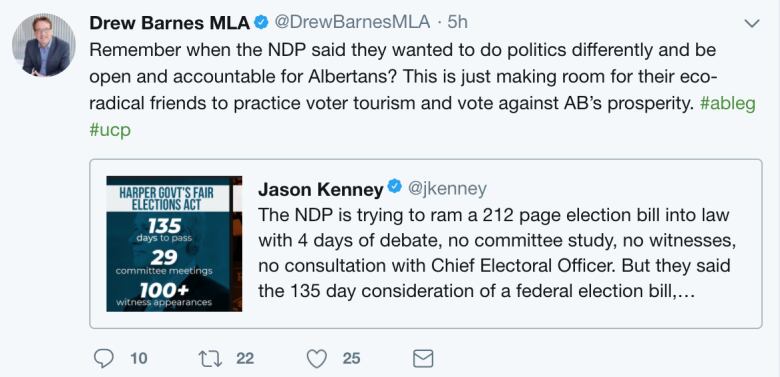
Task: Open the #ucp hashtag
Action: pyautogui.click(x=110, y=131)
